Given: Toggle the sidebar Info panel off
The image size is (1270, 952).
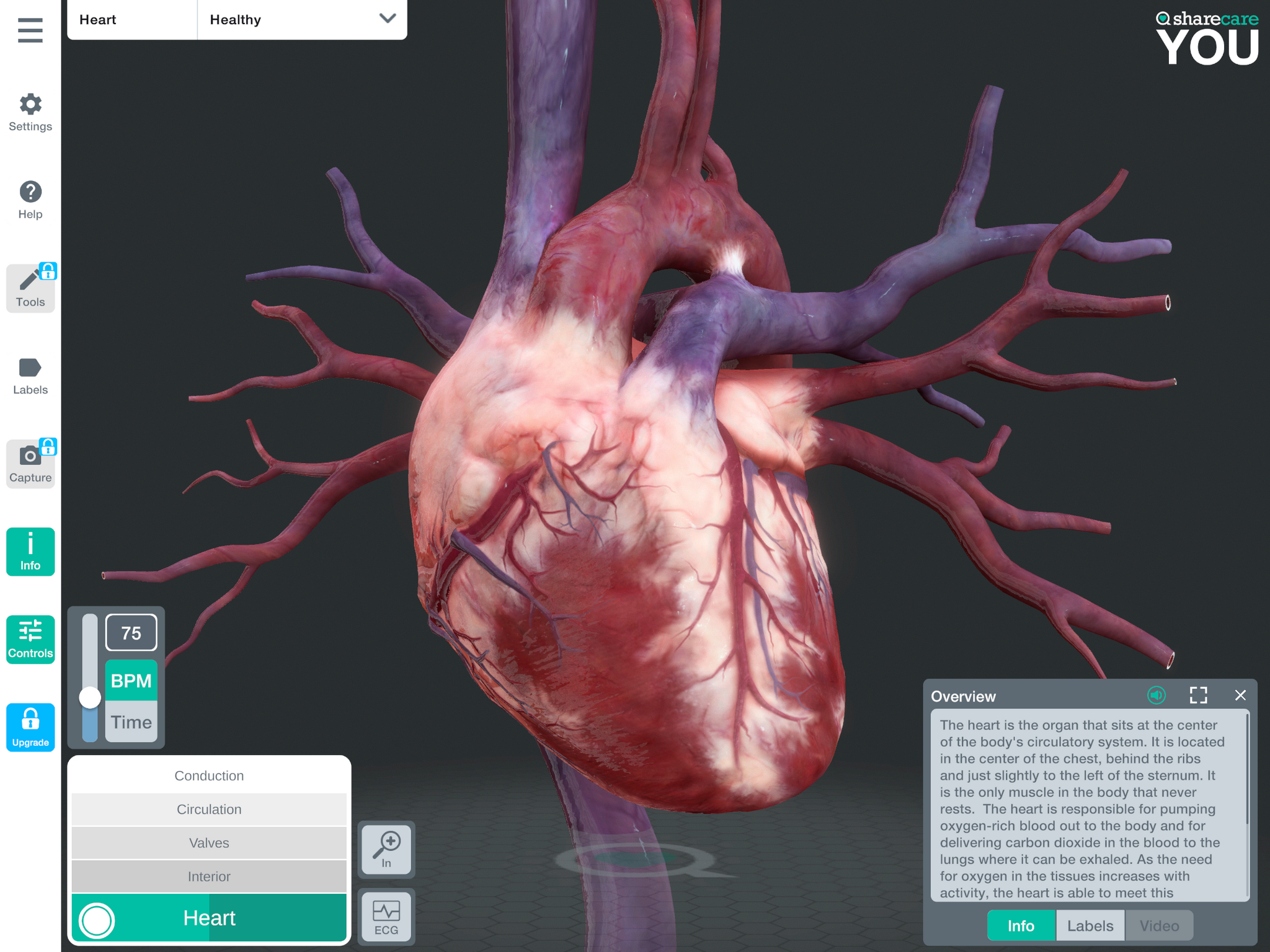Looking at the screenshot, I should click(30, 552).
